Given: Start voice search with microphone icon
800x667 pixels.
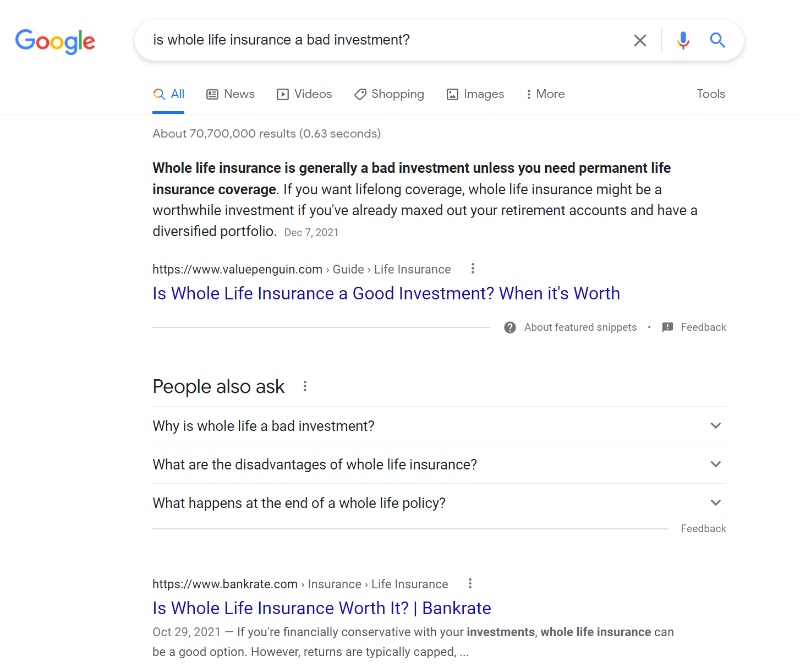Looking at the screenshot, I should [x=683, y=41].
